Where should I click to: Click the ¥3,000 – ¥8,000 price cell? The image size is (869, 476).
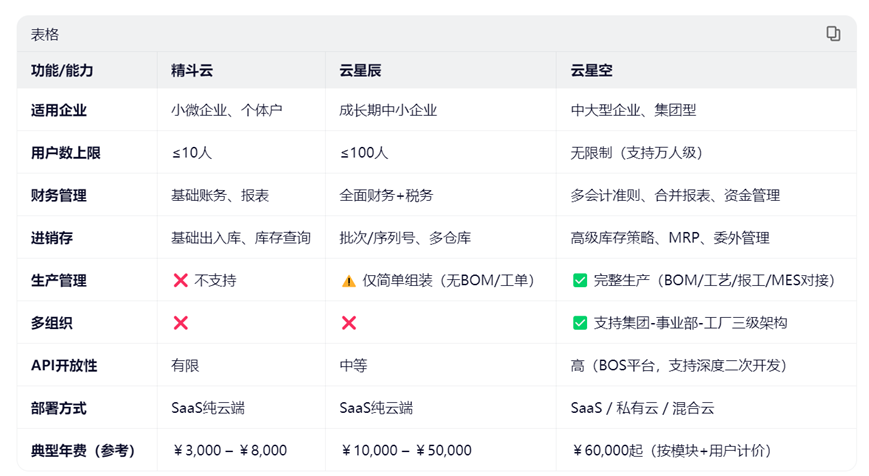(x=229, y=450)
